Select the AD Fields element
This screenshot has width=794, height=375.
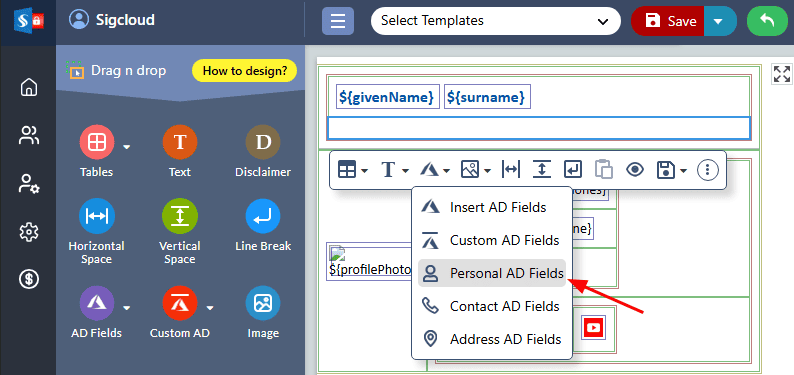click(x=96, y=313)
